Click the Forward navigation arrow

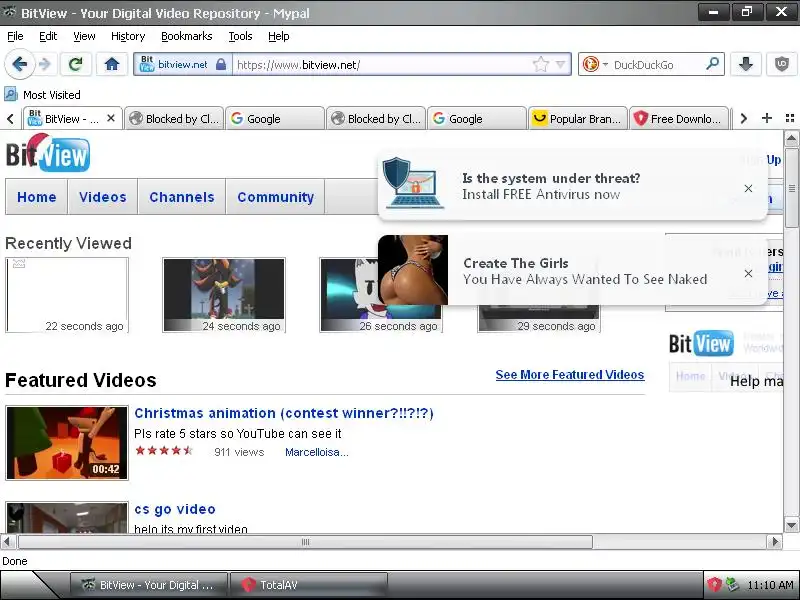point(45,64)
